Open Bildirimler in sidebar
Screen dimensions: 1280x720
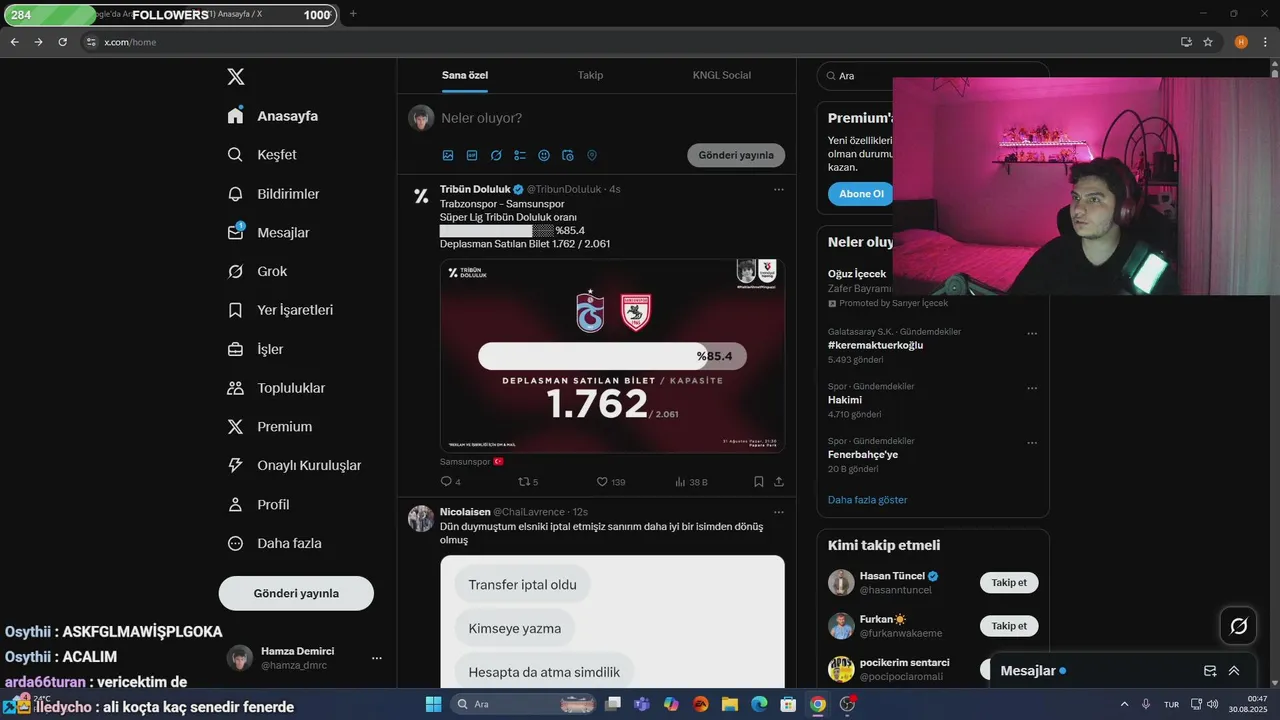[274, 194]
